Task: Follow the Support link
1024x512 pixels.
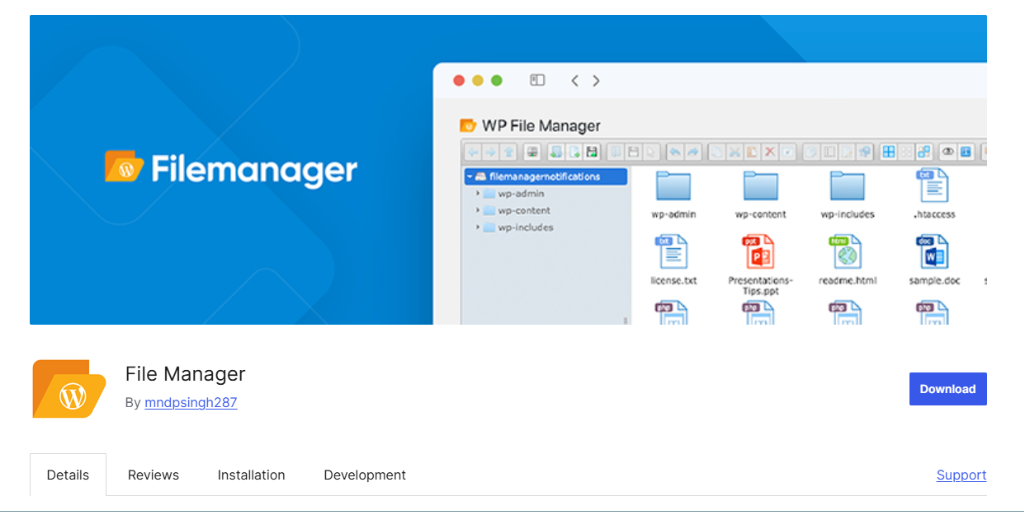Action: pyautogui.click(x=961, y=475)
